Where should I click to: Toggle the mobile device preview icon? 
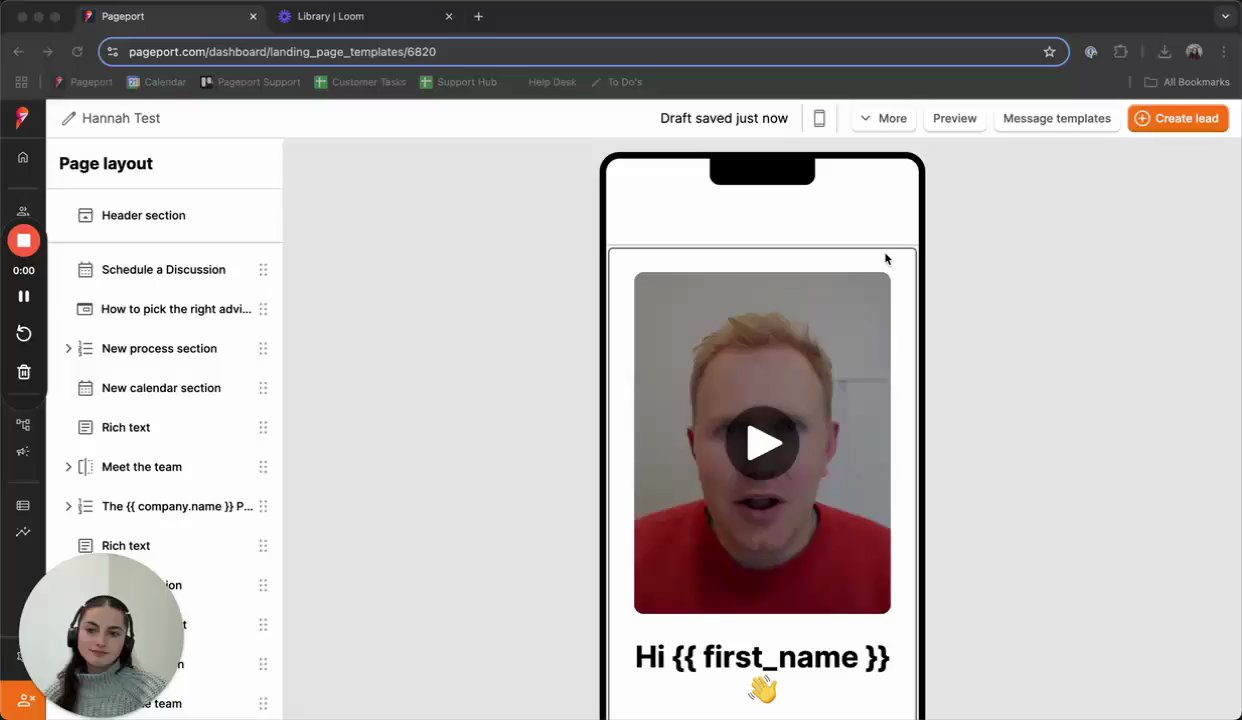click(819, 118)
